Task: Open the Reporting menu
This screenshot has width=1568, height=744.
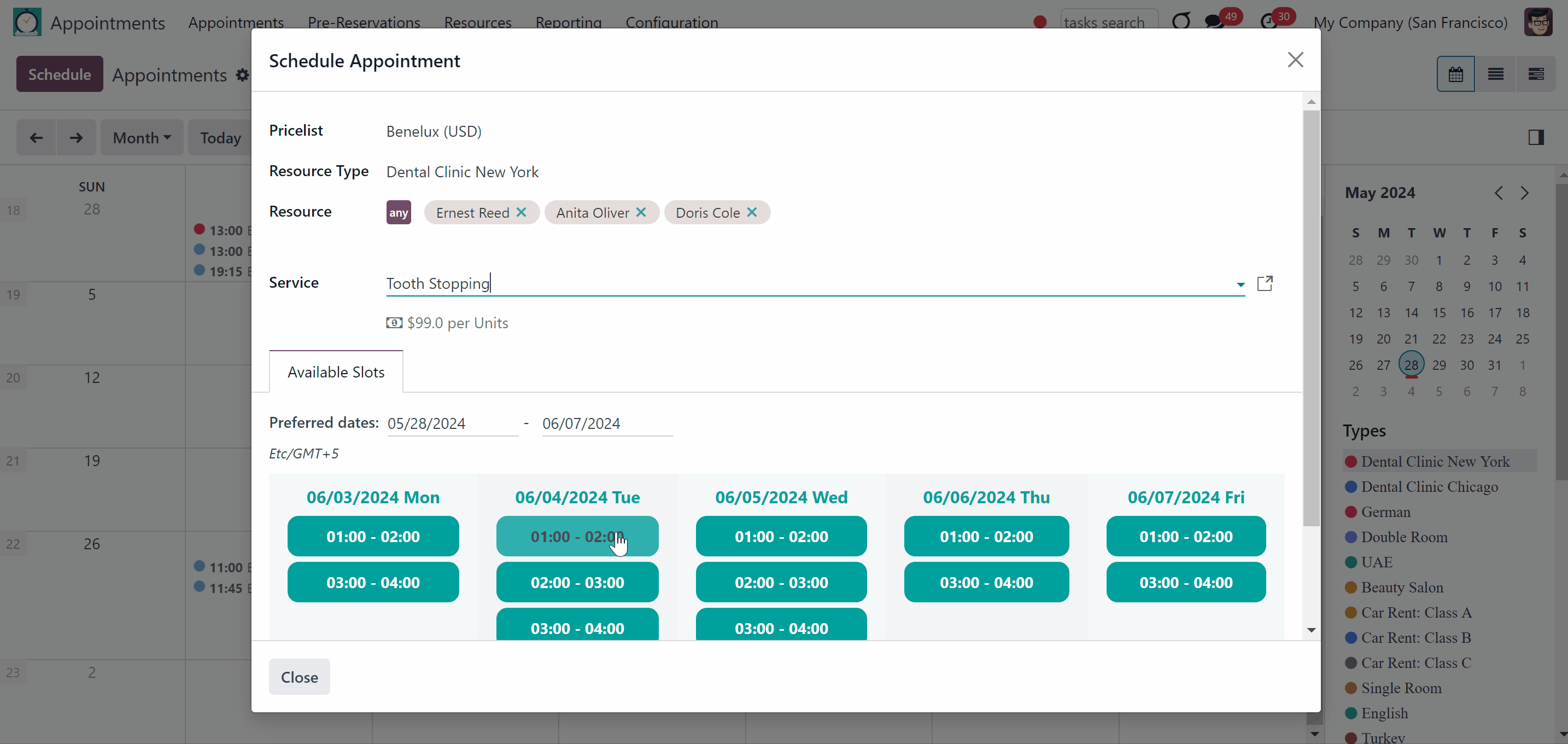Action: 569,22
